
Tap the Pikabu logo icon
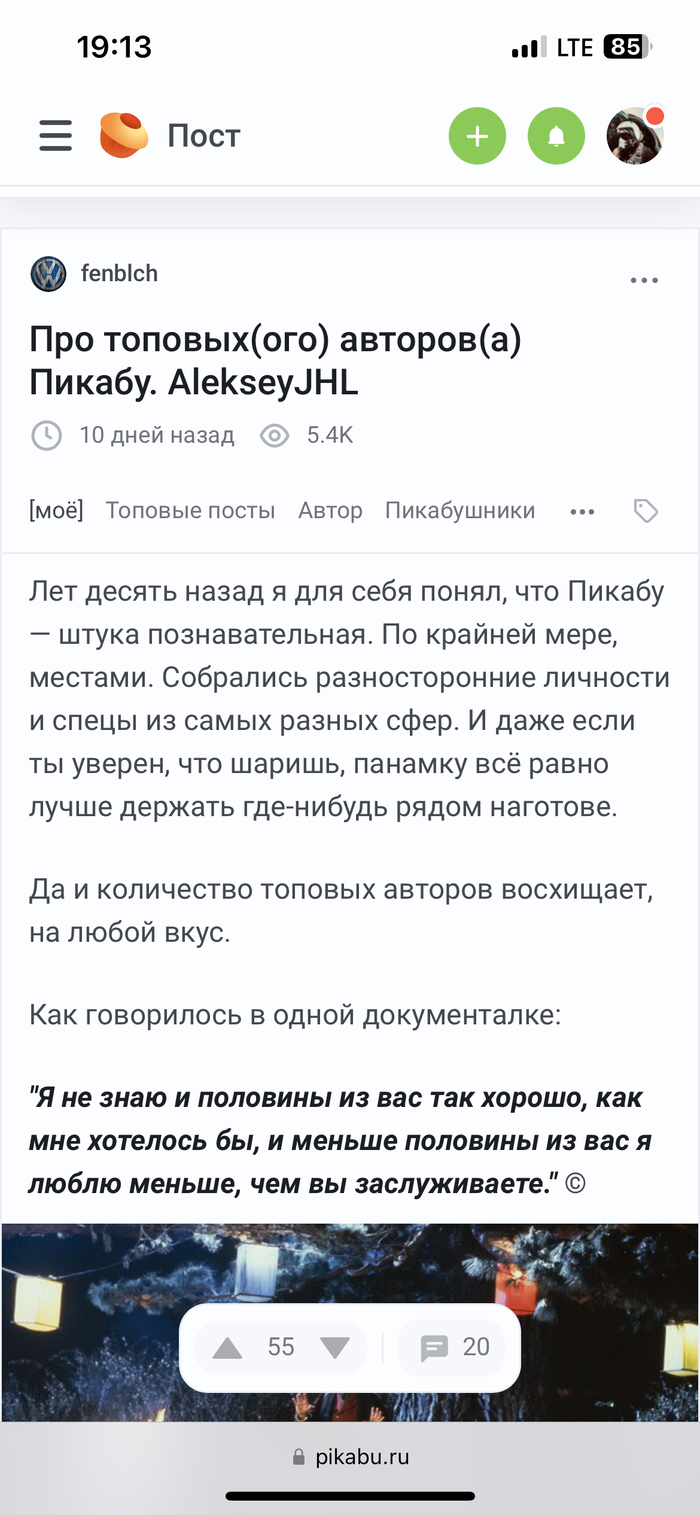pyautogui.click(x=124, y=136)
